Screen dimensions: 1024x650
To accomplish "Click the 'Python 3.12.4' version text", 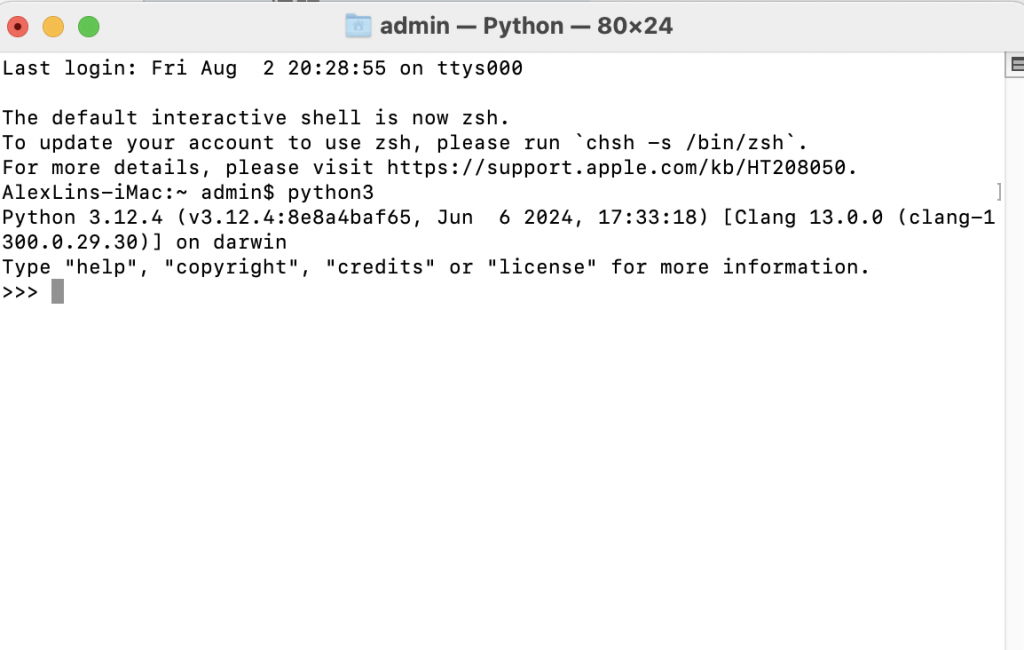I will pos(82,218).
